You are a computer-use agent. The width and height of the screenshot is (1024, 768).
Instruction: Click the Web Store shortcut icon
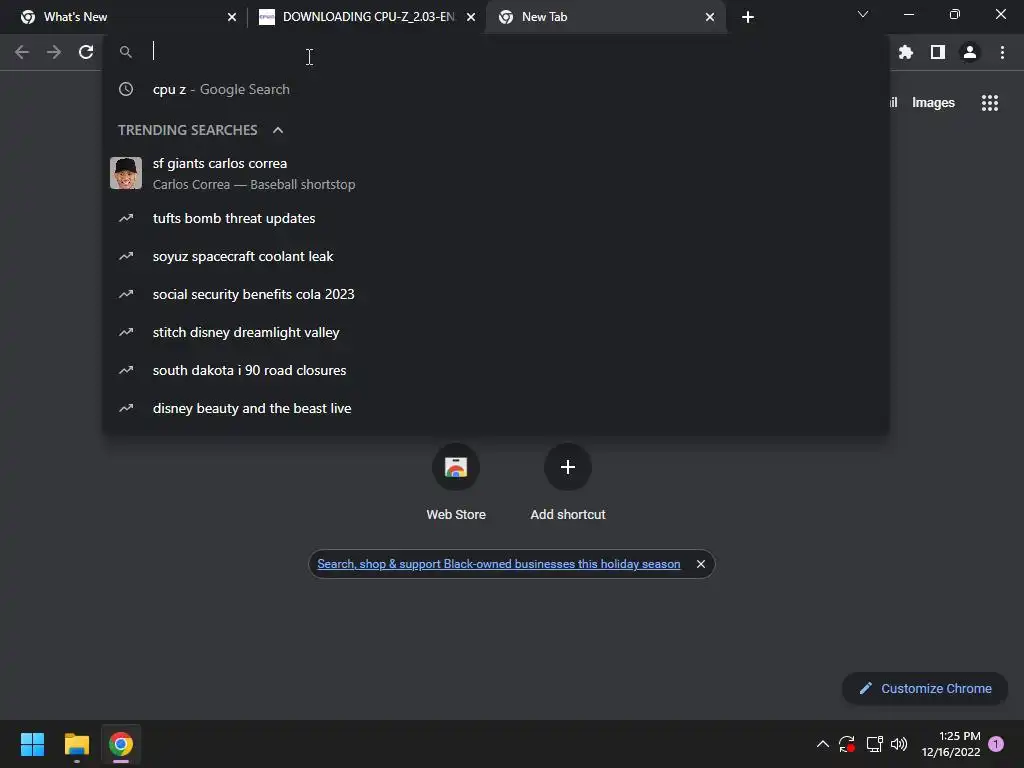click(x=456, y=467)
